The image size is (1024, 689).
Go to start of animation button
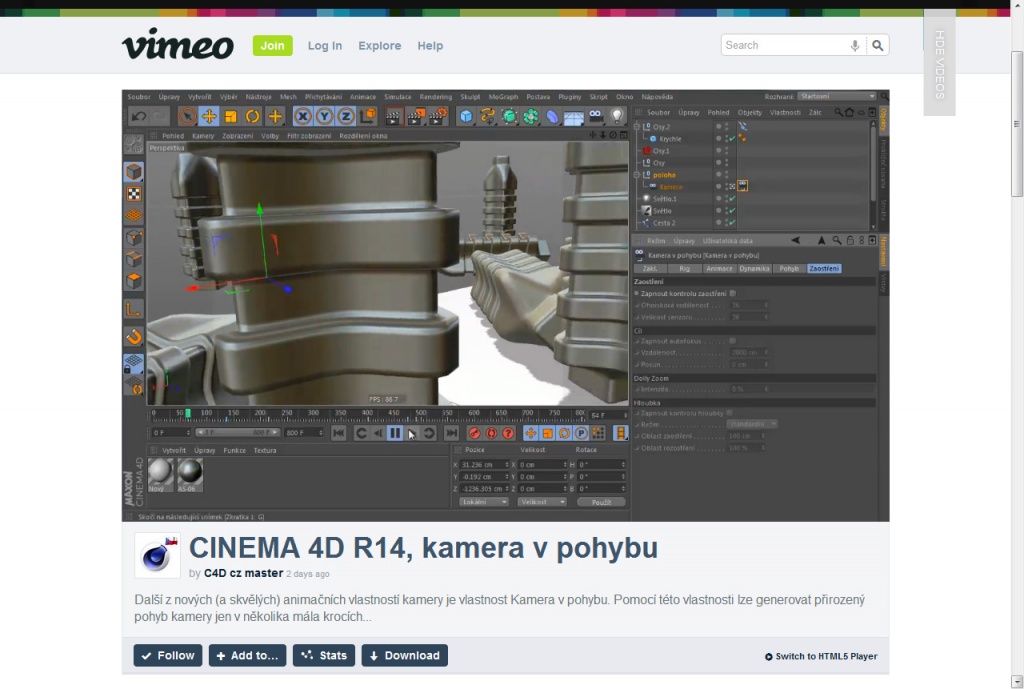click(x=338, y=433)
